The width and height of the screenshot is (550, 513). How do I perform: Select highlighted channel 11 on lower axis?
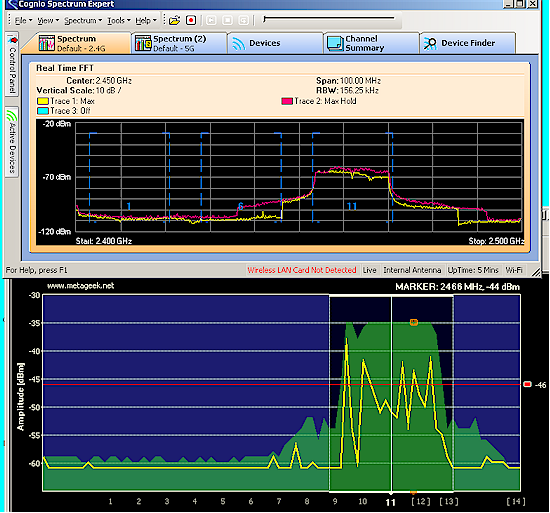point(390,502)
